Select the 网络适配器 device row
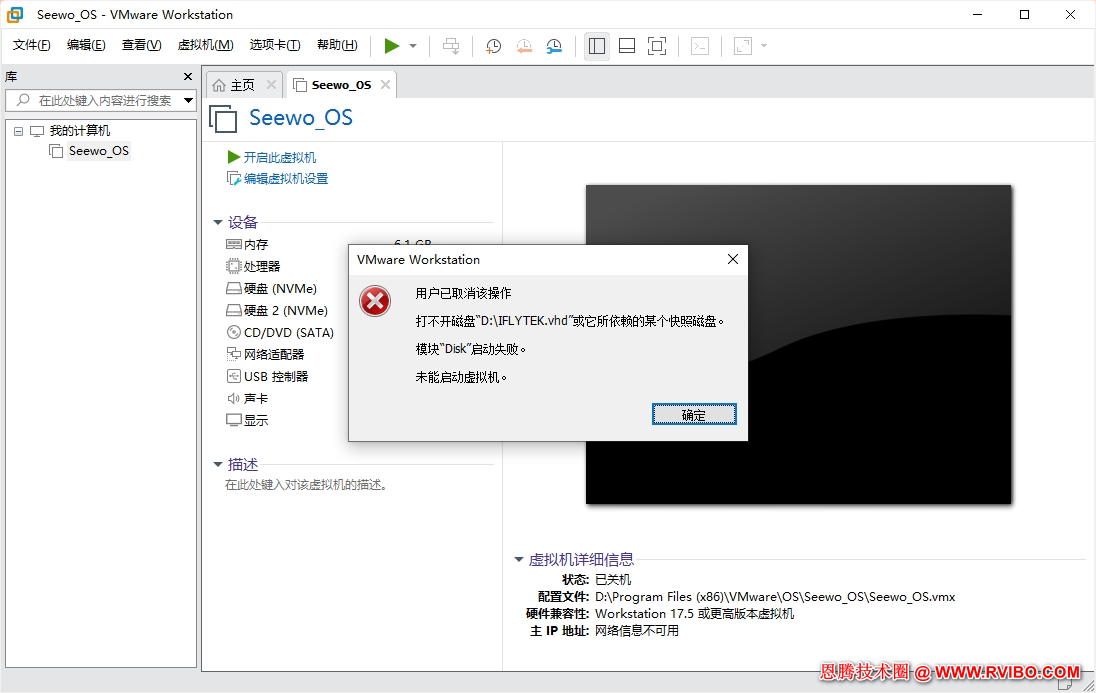The width and height of the screenshot is (1096, 693). tap(266, 355)
